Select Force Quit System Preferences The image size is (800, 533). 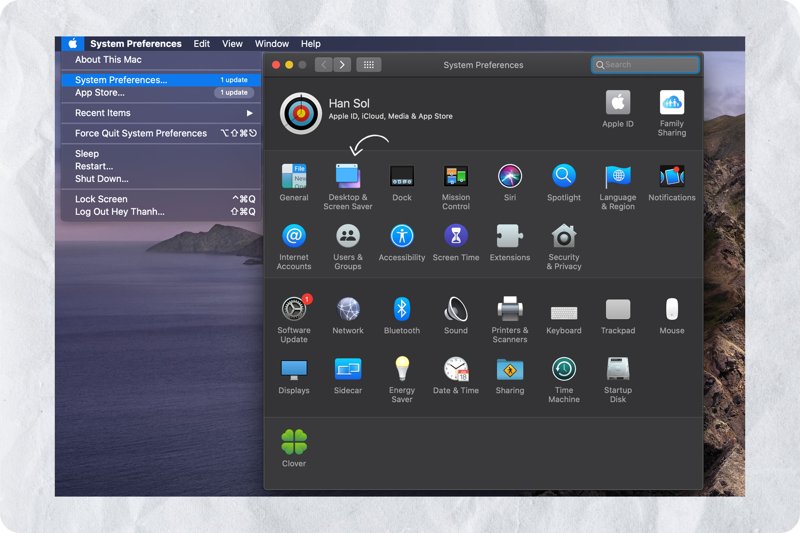pos(161,133)
